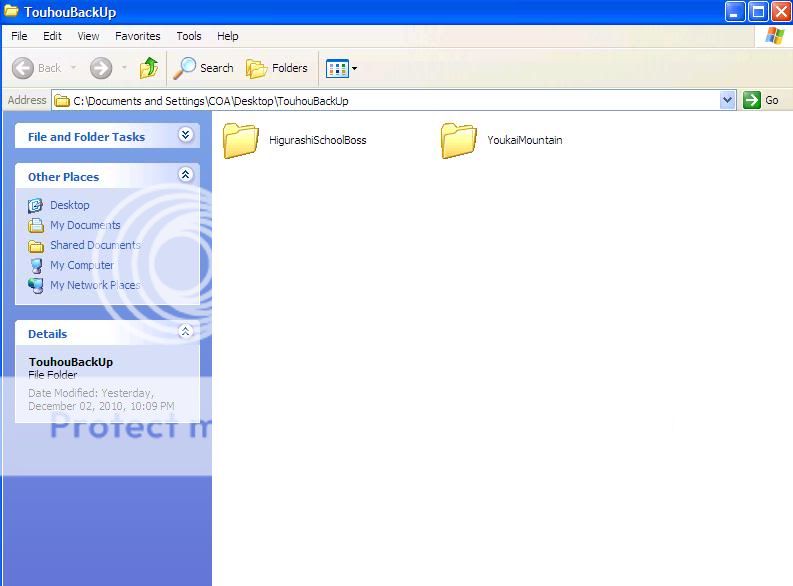Go to Desktop in Other Places
The image size is (793, 586).
69,205
